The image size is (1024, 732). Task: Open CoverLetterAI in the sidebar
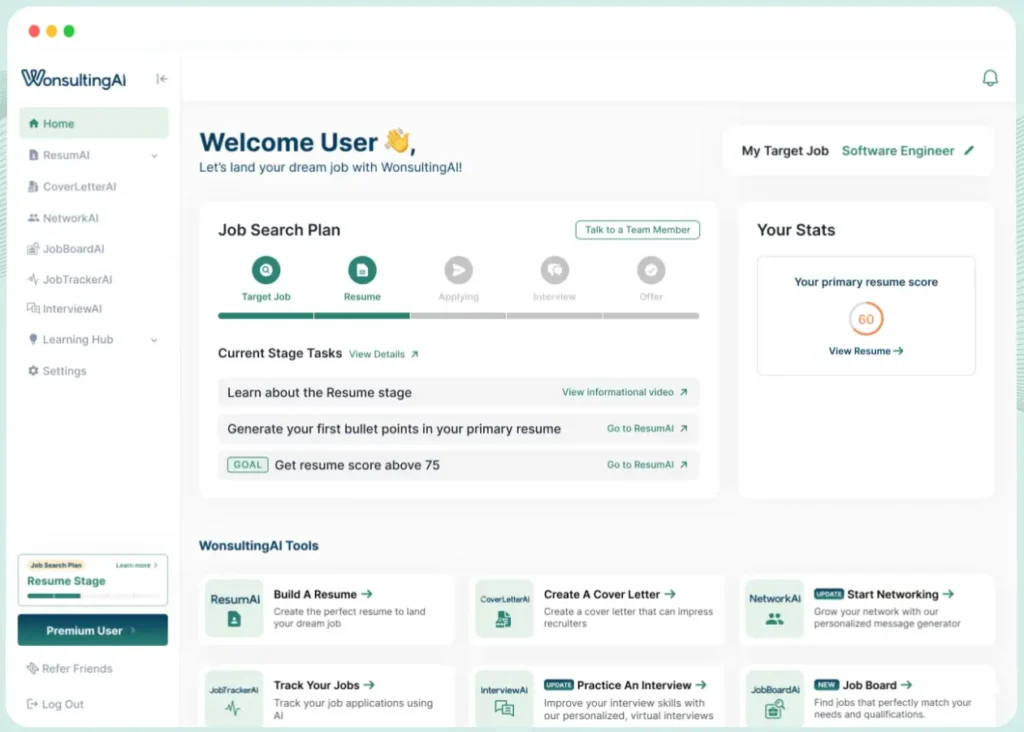[x=79, y=187]
